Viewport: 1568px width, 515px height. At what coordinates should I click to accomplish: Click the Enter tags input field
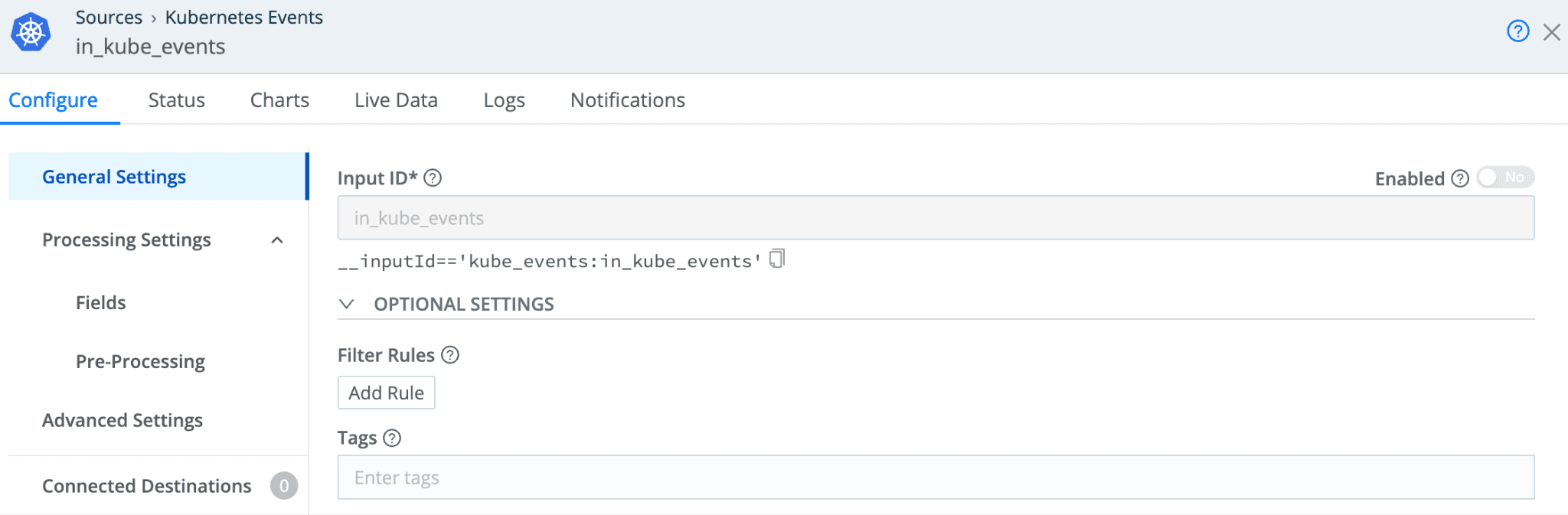[x=936, y=478]
